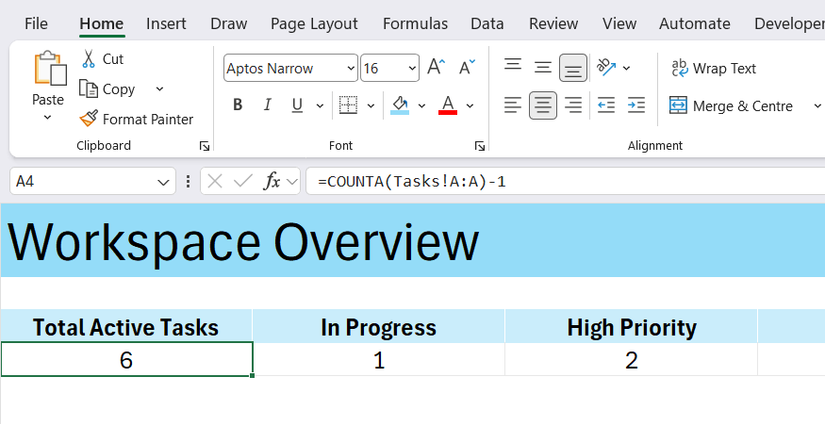Open the Clipboard dialog launcher

[205, 146]
